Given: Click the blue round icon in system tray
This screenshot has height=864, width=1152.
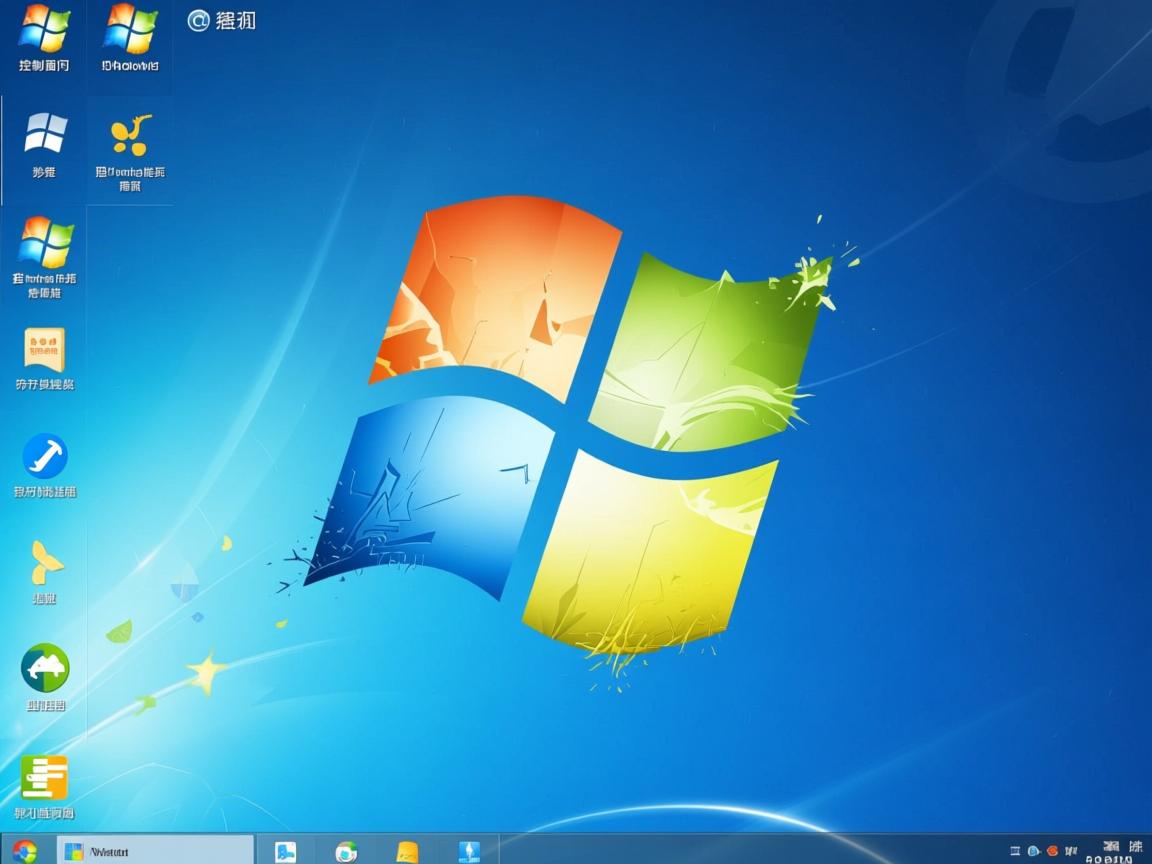Looking at the screenshot, I should click(x=1034, y=851).
